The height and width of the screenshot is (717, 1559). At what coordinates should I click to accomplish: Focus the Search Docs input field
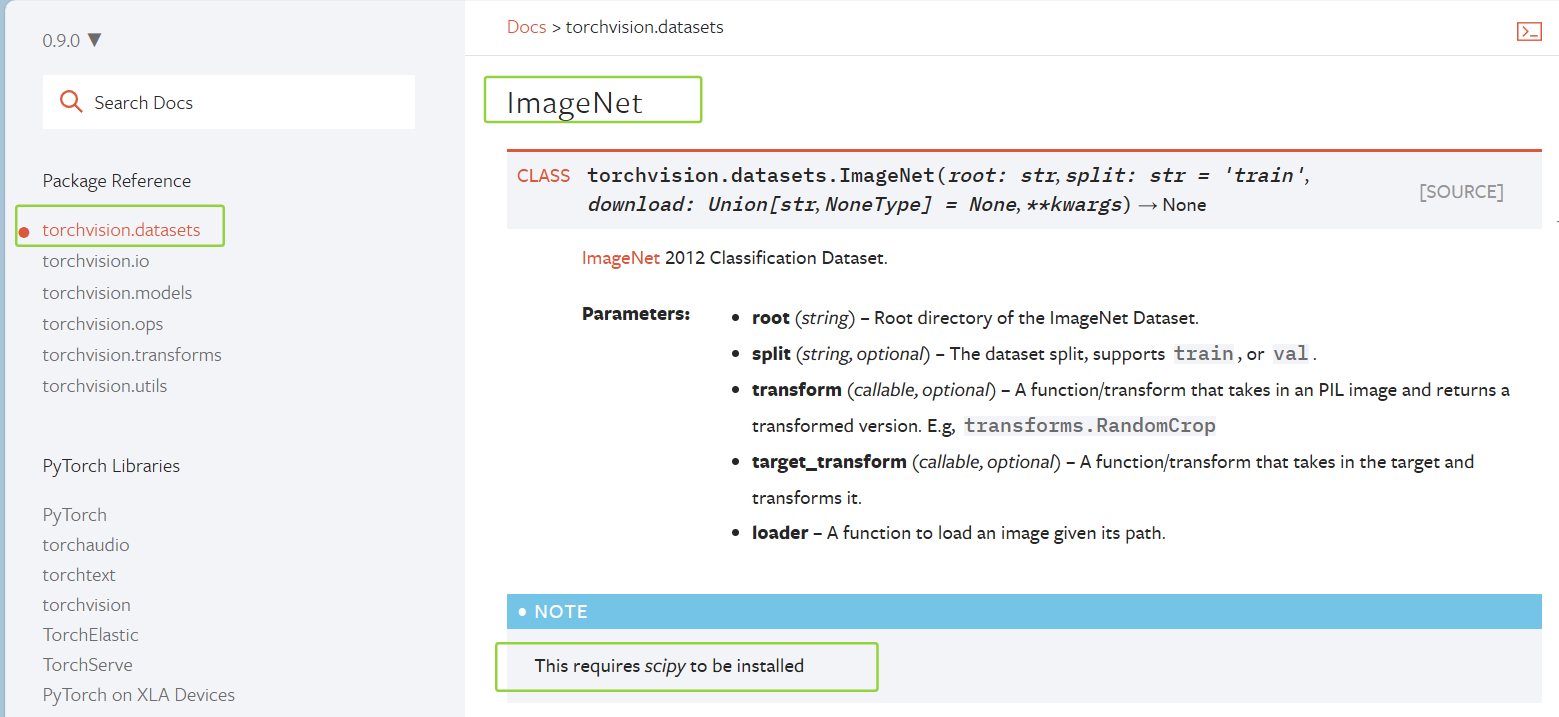click(x=229, y=102)
